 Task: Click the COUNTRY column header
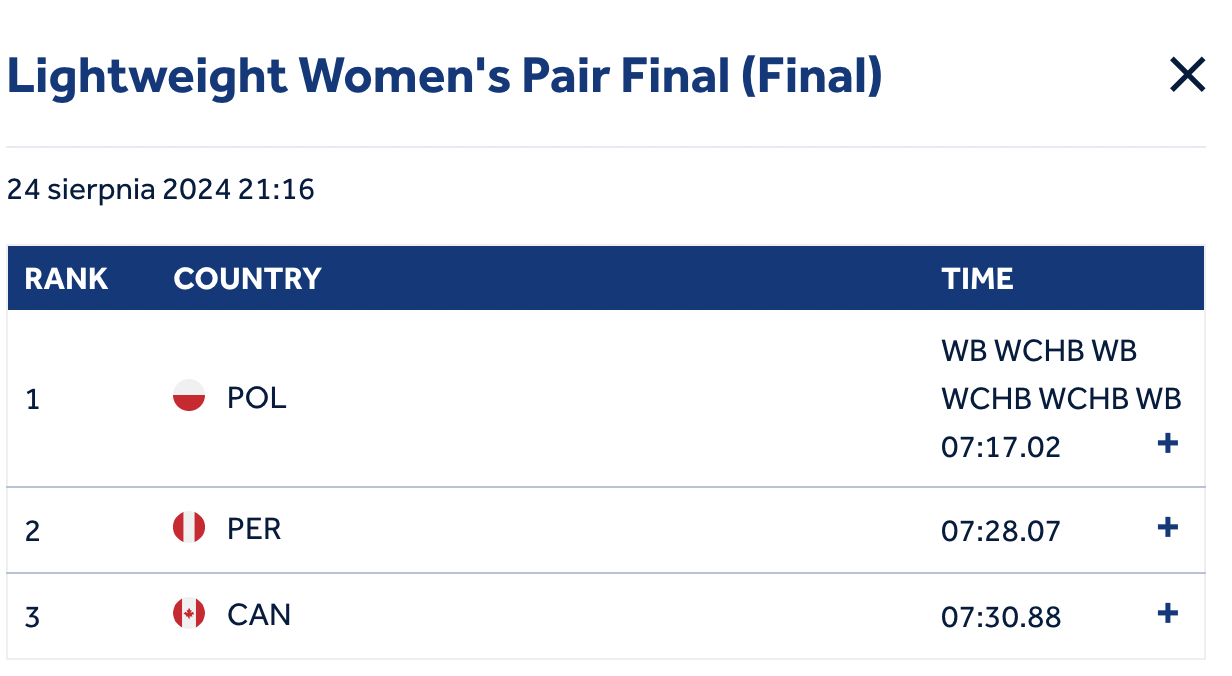[247, 279]
